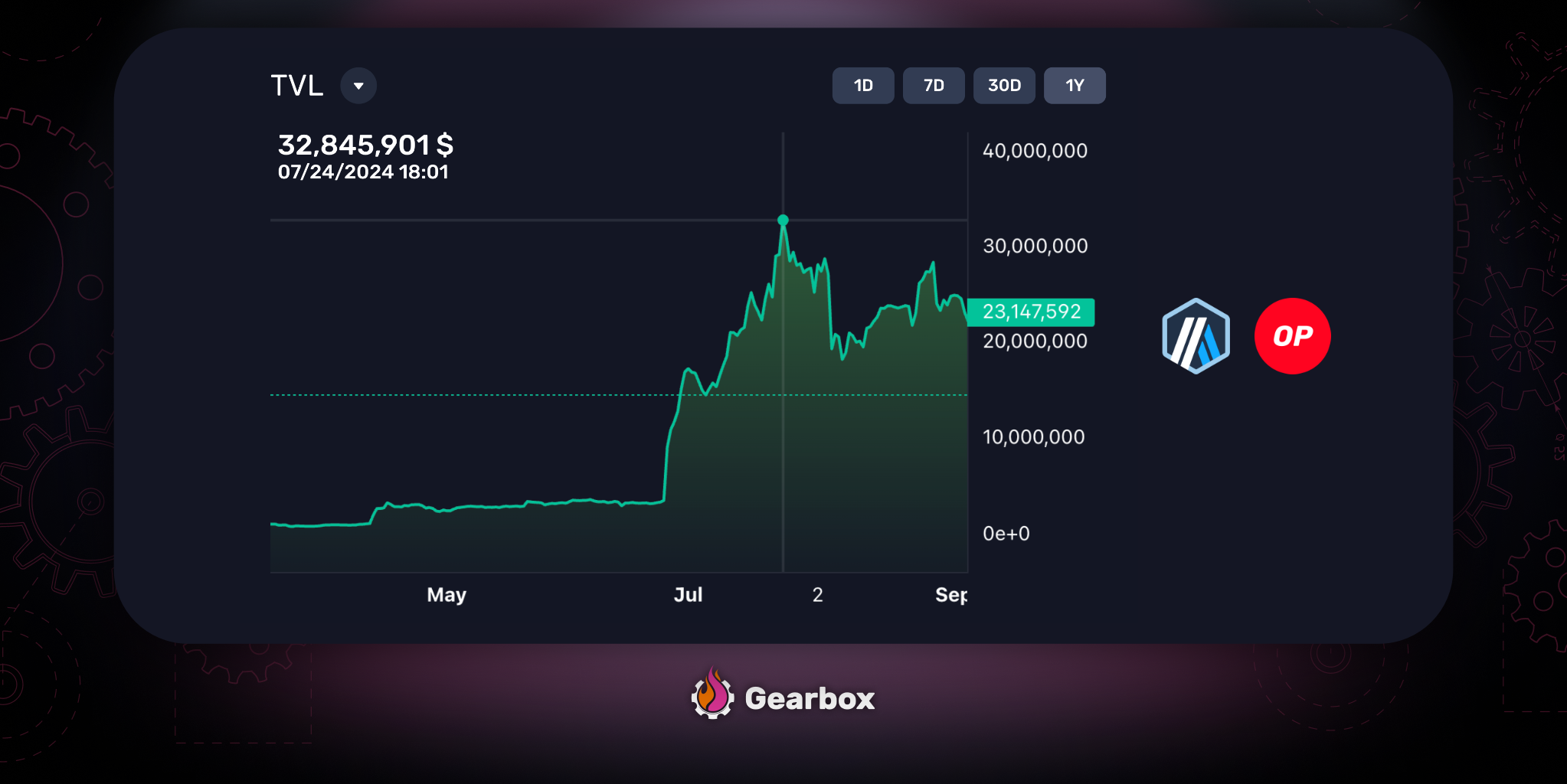
Task: Open the TVL metric dropdown arrow
Action: tap(358, 86)
